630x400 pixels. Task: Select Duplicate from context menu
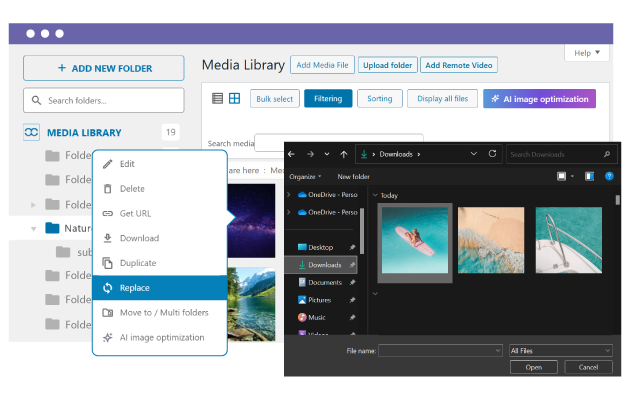(x=138, y=263)
